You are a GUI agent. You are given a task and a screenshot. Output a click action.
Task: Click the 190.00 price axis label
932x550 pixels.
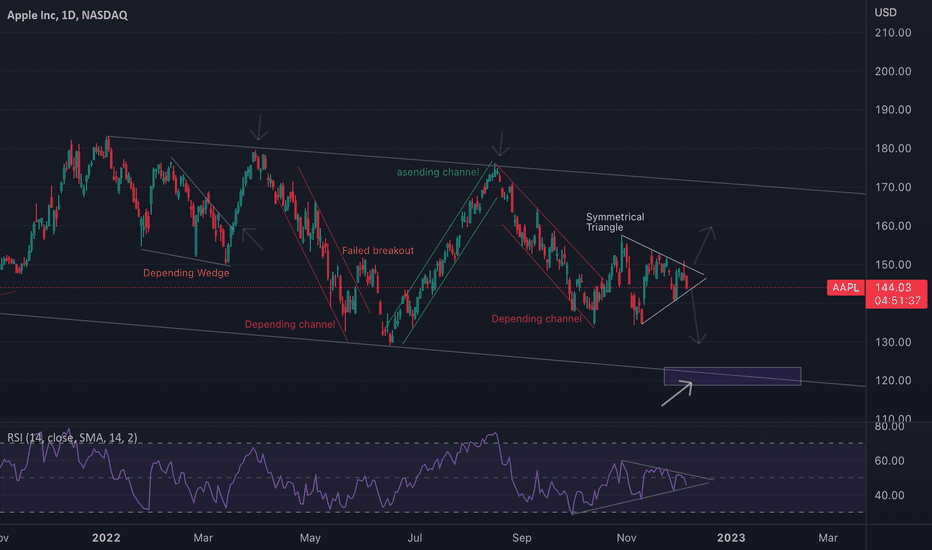click(893, 110)
